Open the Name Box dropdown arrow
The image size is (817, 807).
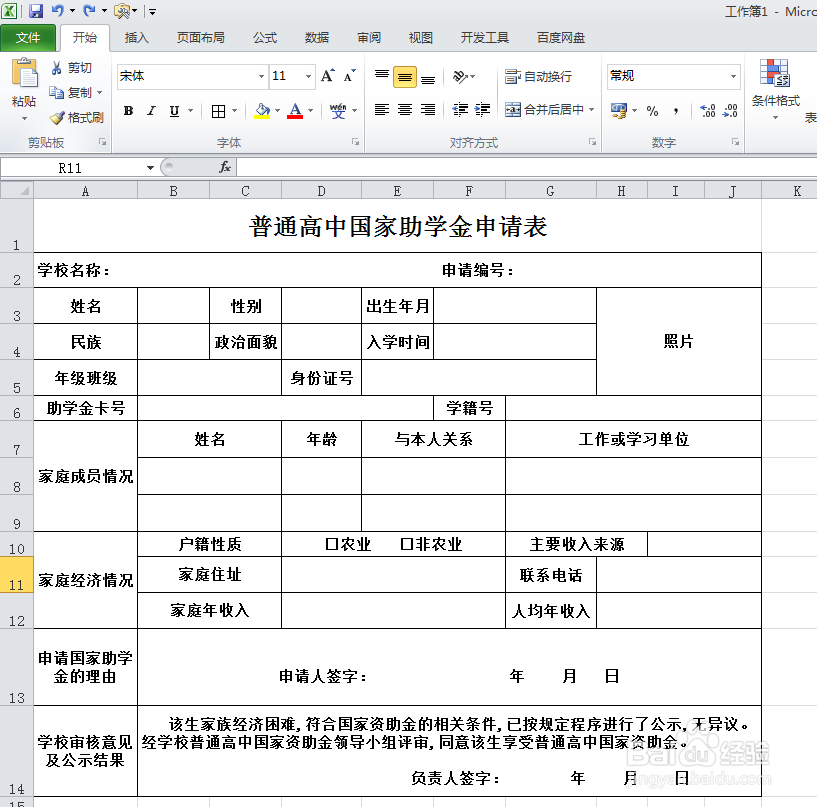click(x=150, y=168)
